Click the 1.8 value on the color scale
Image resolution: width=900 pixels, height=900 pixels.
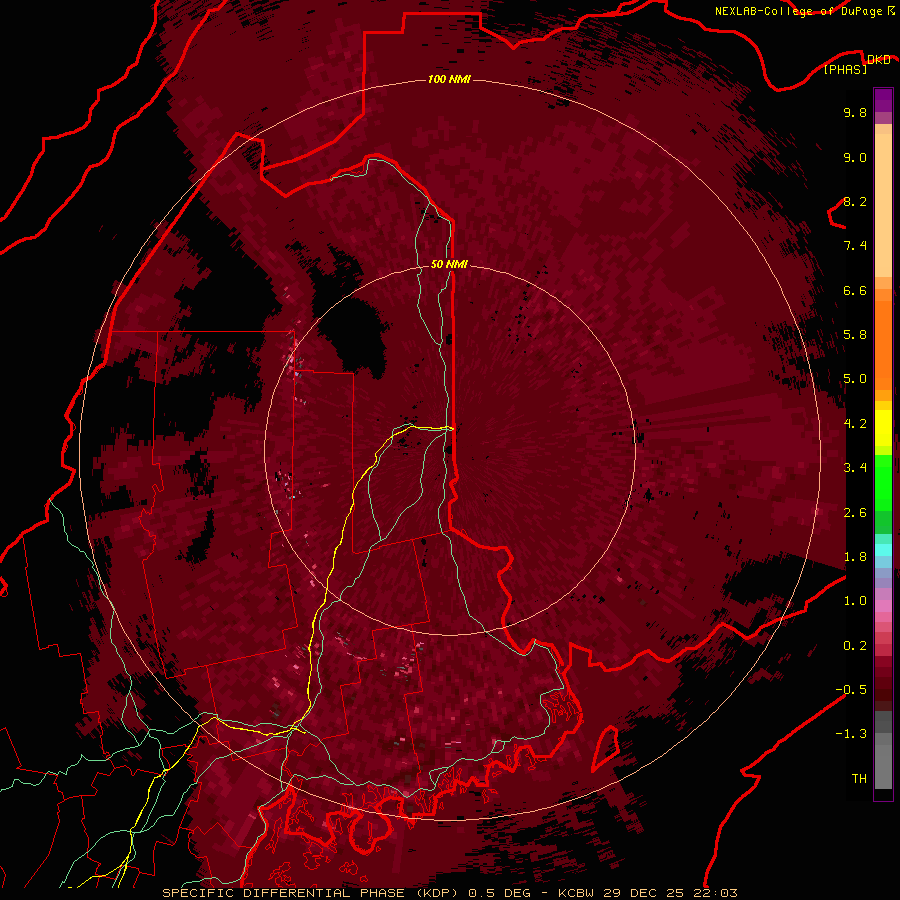pos(855,557)
